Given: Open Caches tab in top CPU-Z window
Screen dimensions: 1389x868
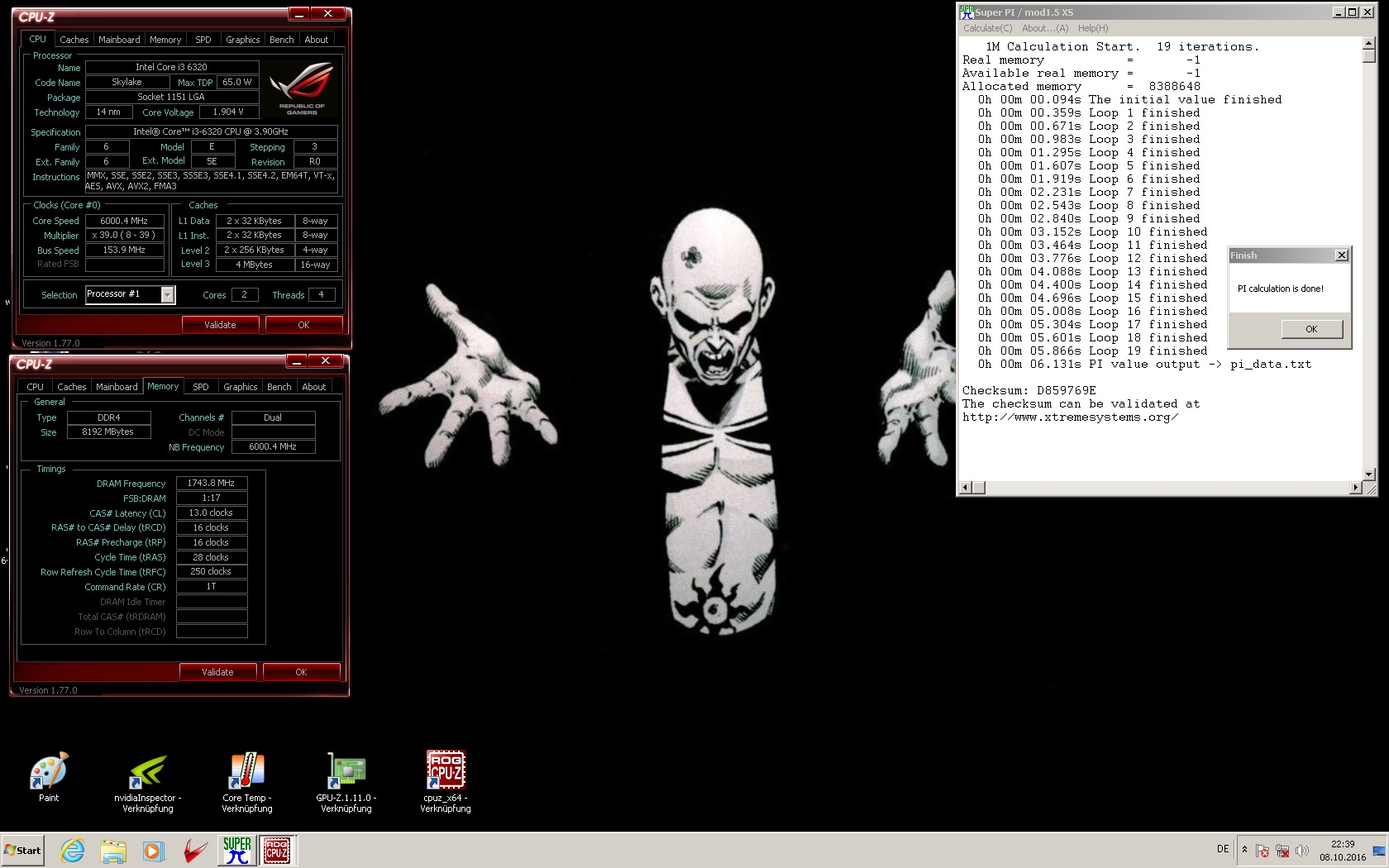Looking at the screenshot, I should pos(74,40).
